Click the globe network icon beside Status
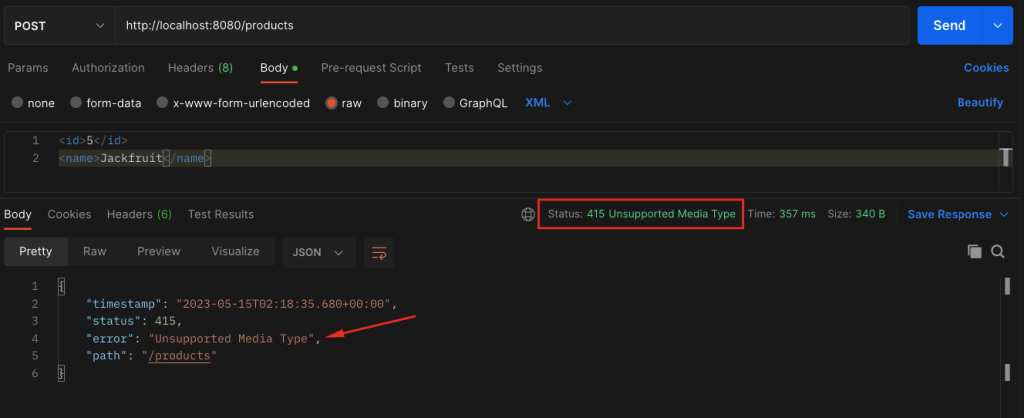Viewport: 1024px width, 418px height. [528, 214]
